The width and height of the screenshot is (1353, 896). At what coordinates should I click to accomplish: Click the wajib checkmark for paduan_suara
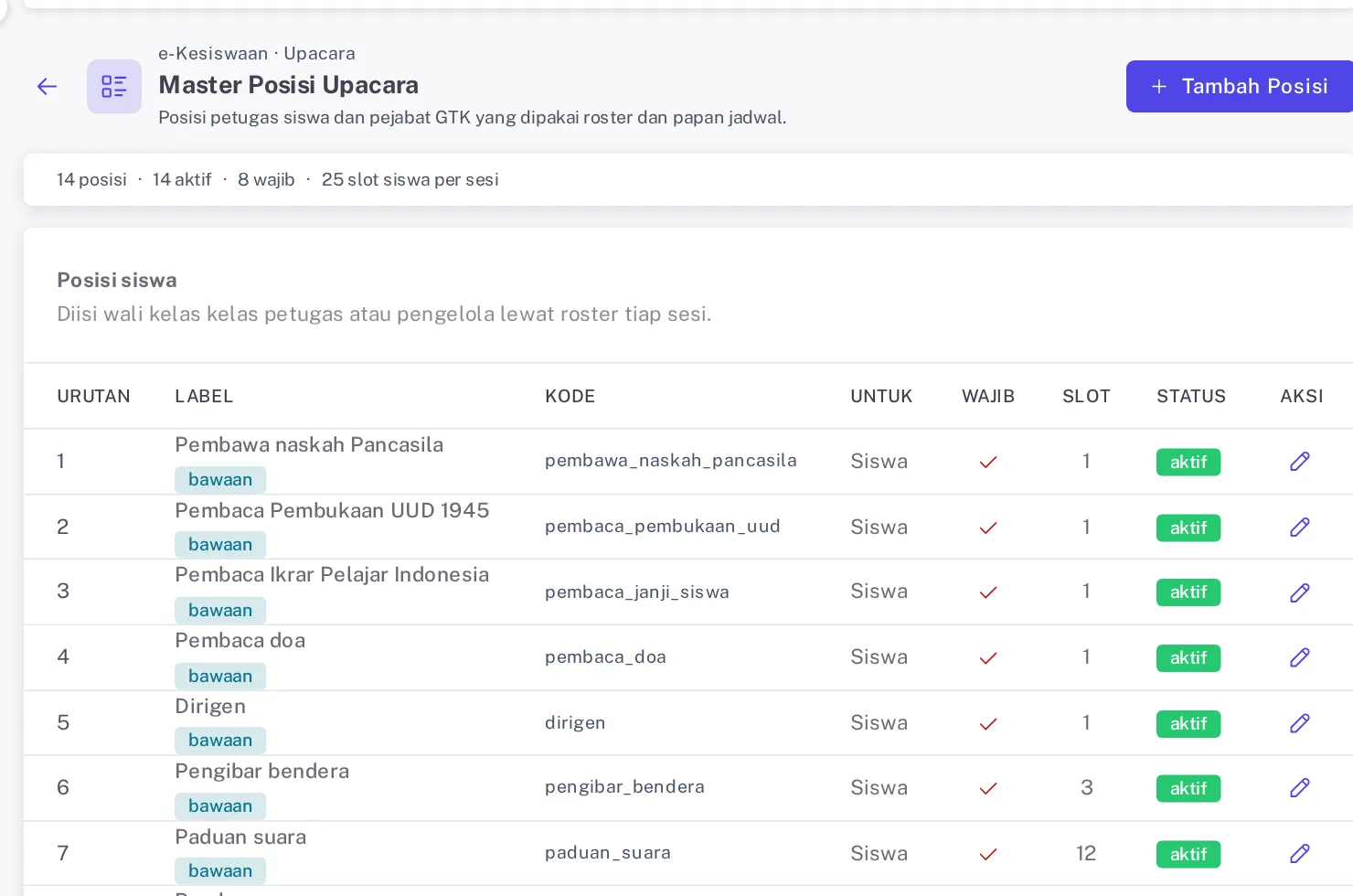988,855
